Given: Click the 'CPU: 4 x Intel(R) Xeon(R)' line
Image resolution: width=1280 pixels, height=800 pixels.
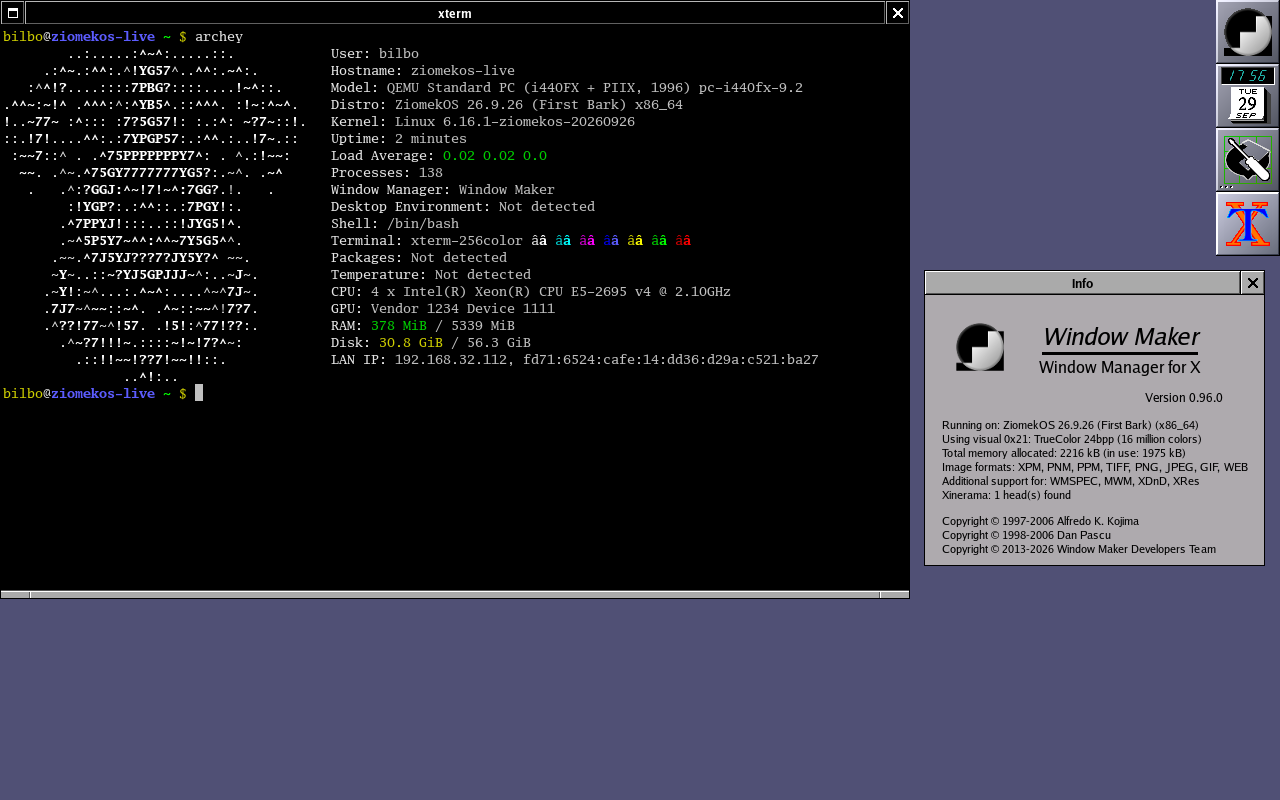Looking at the screenshot, I should [x=531, y=292].
